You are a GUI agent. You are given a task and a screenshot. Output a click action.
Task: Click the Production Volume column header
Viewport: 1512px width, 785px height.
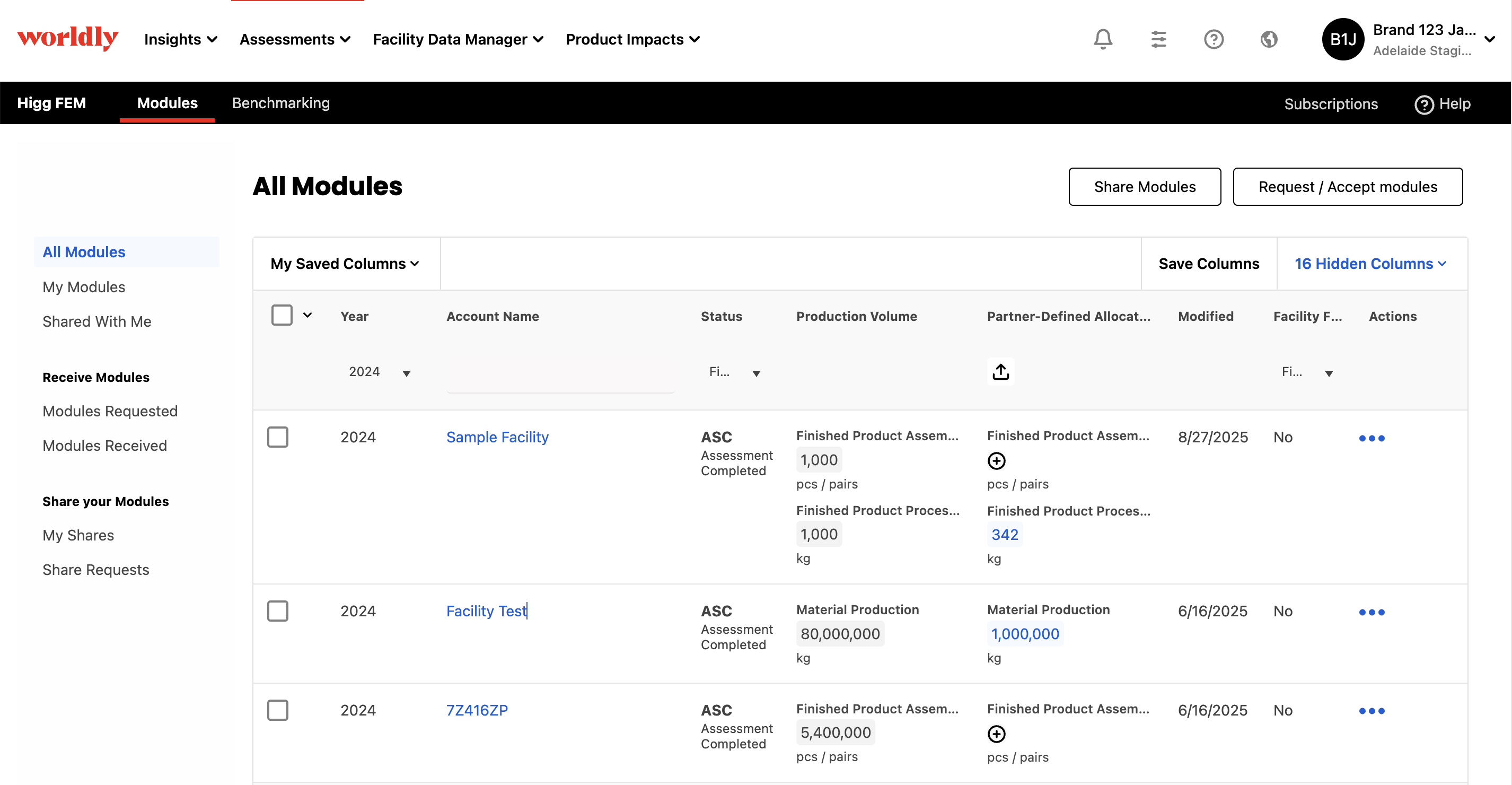(856, 317)
